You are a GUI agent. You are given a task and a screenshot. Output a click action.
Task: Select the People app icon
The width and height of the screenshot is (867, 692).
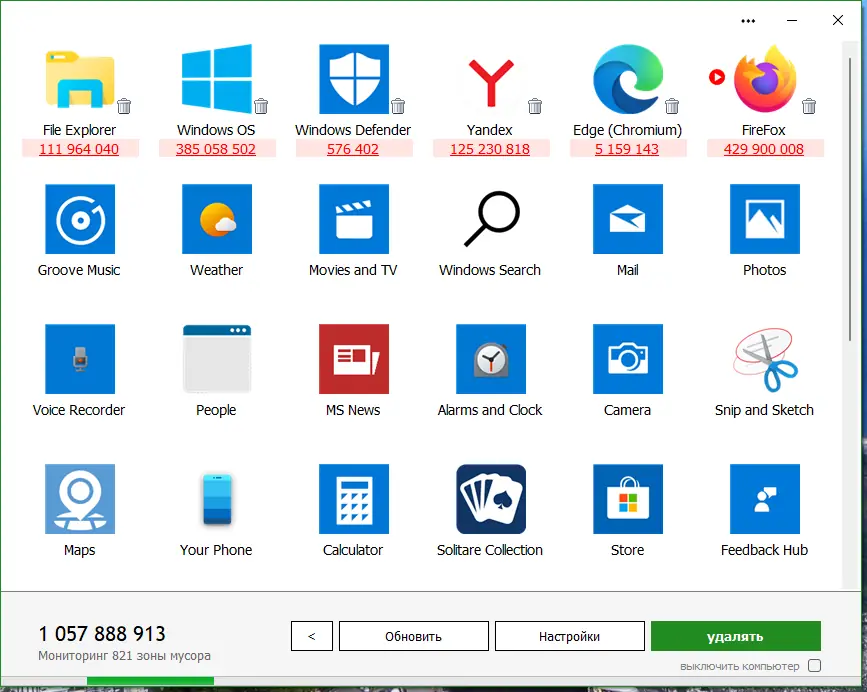click(x=217, y=359)
